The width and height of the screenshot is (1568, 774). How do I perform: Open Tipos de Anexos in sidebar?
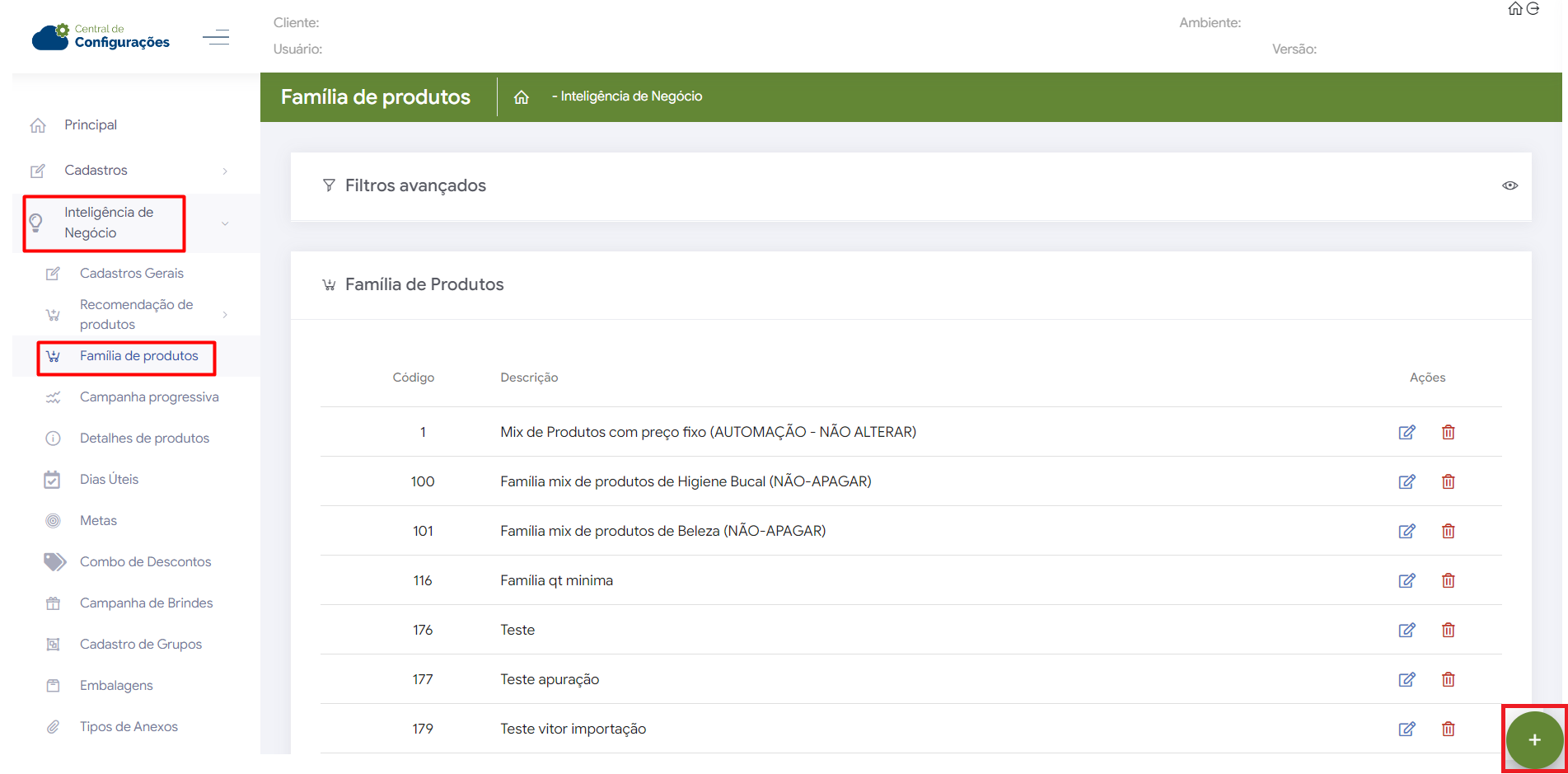pos(129,727)
